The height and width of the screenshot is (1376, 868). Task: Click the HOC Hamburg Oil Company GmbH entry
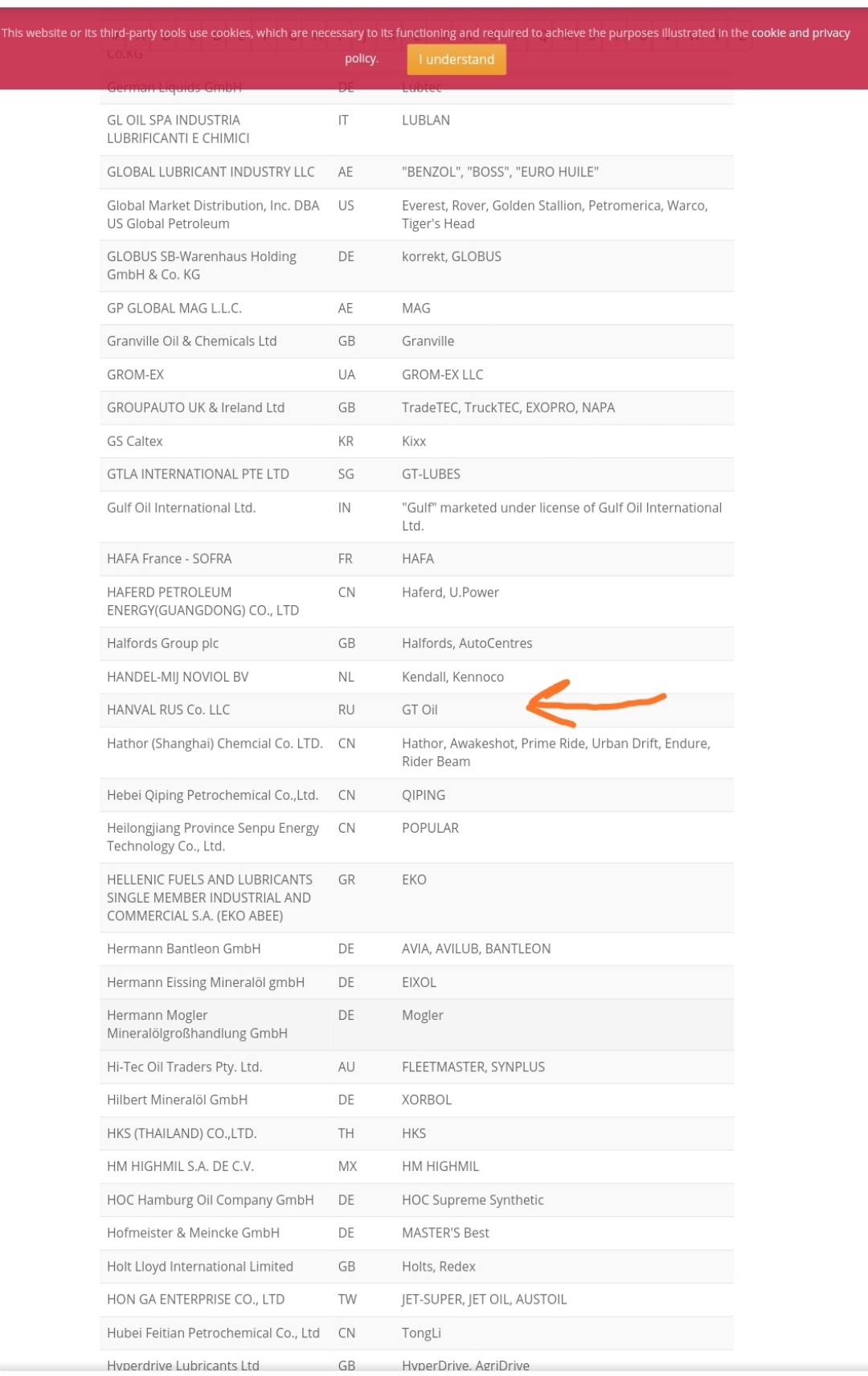(210, 1200)
